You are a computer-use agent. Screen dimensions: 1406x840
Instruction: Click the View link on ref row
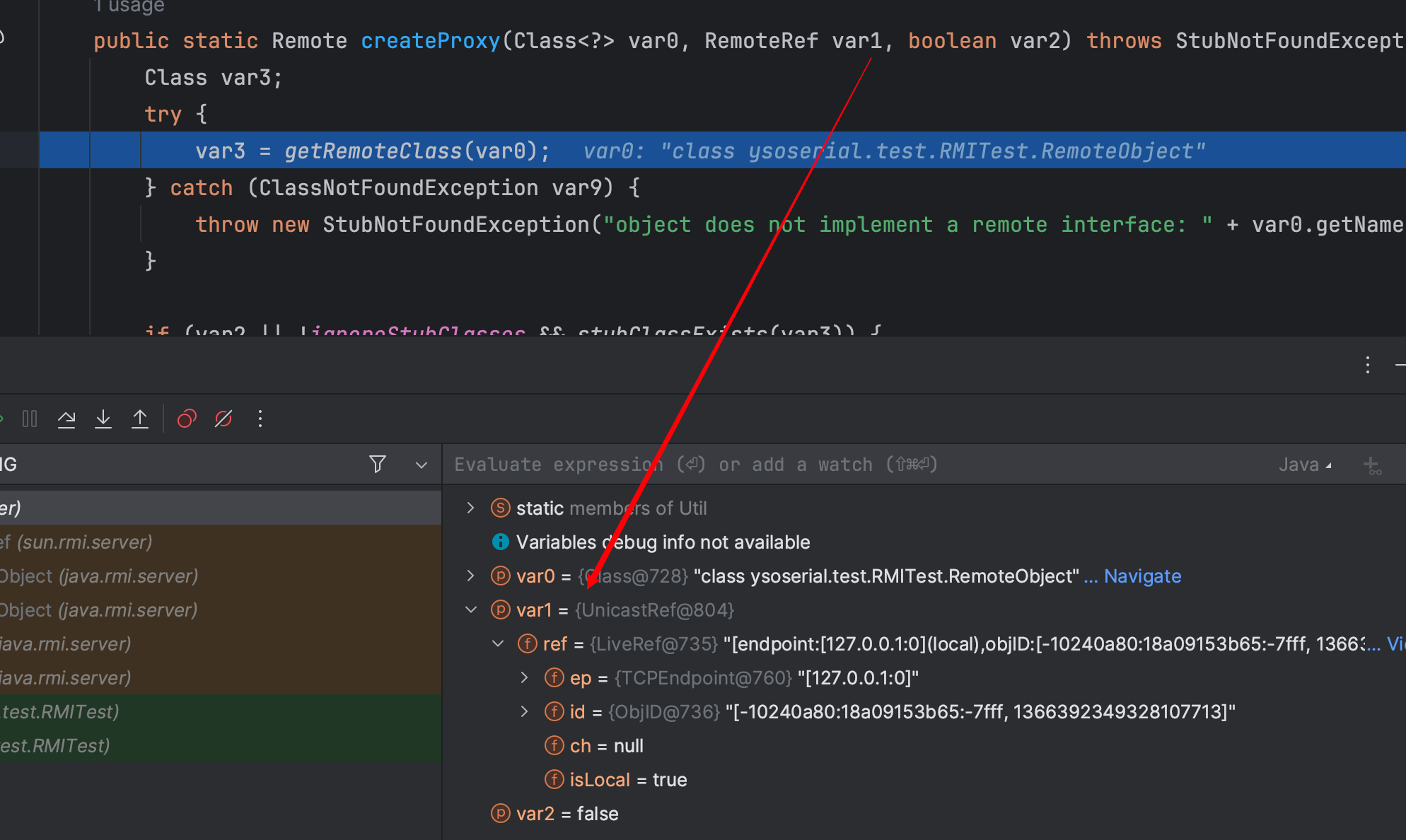click(x=1396, y=644)
